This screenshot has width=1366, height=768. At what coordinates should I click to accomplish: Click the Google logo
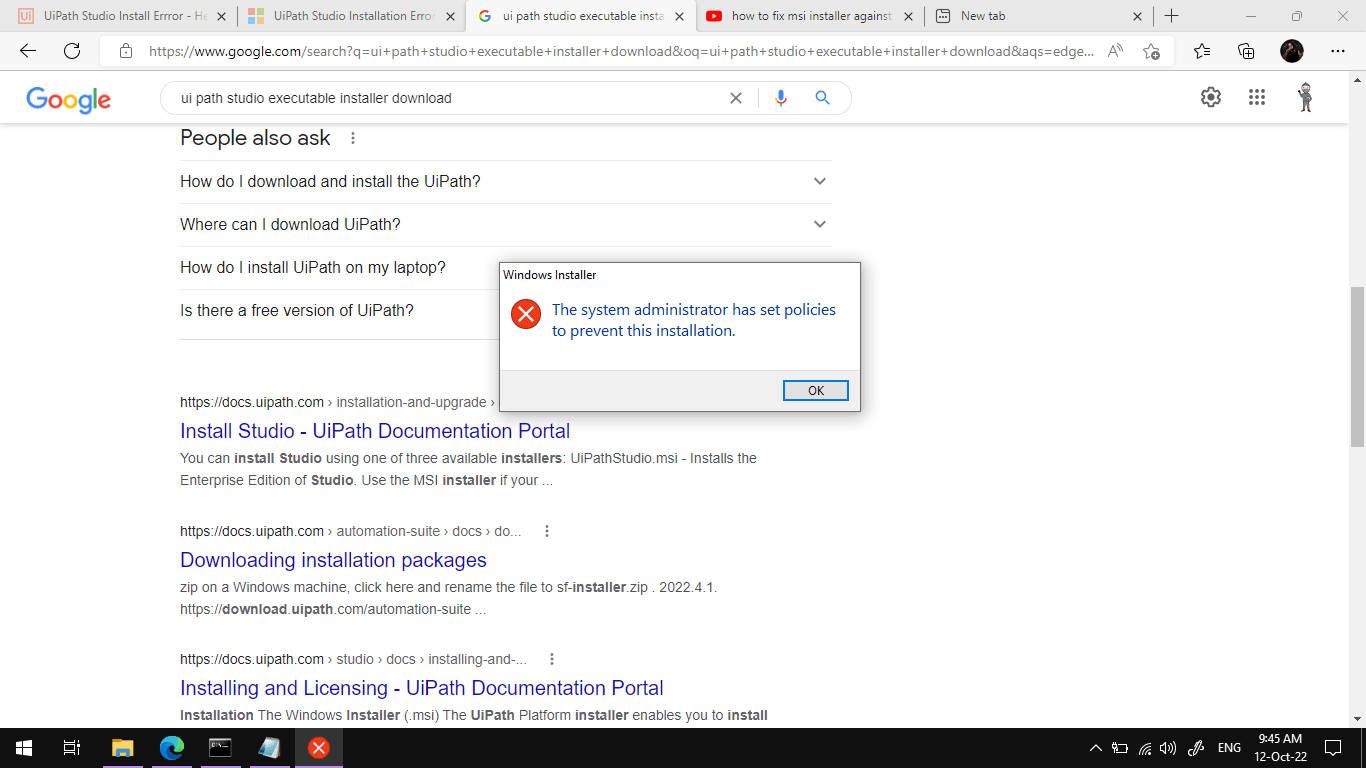(x=68, y=99)
